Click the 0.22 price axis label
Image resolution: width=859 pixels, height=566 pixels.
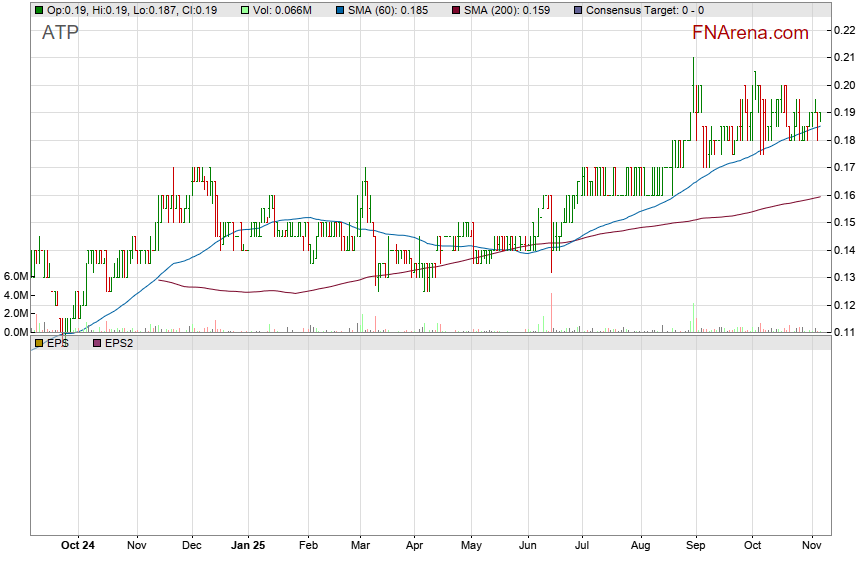tap(844, 31)
